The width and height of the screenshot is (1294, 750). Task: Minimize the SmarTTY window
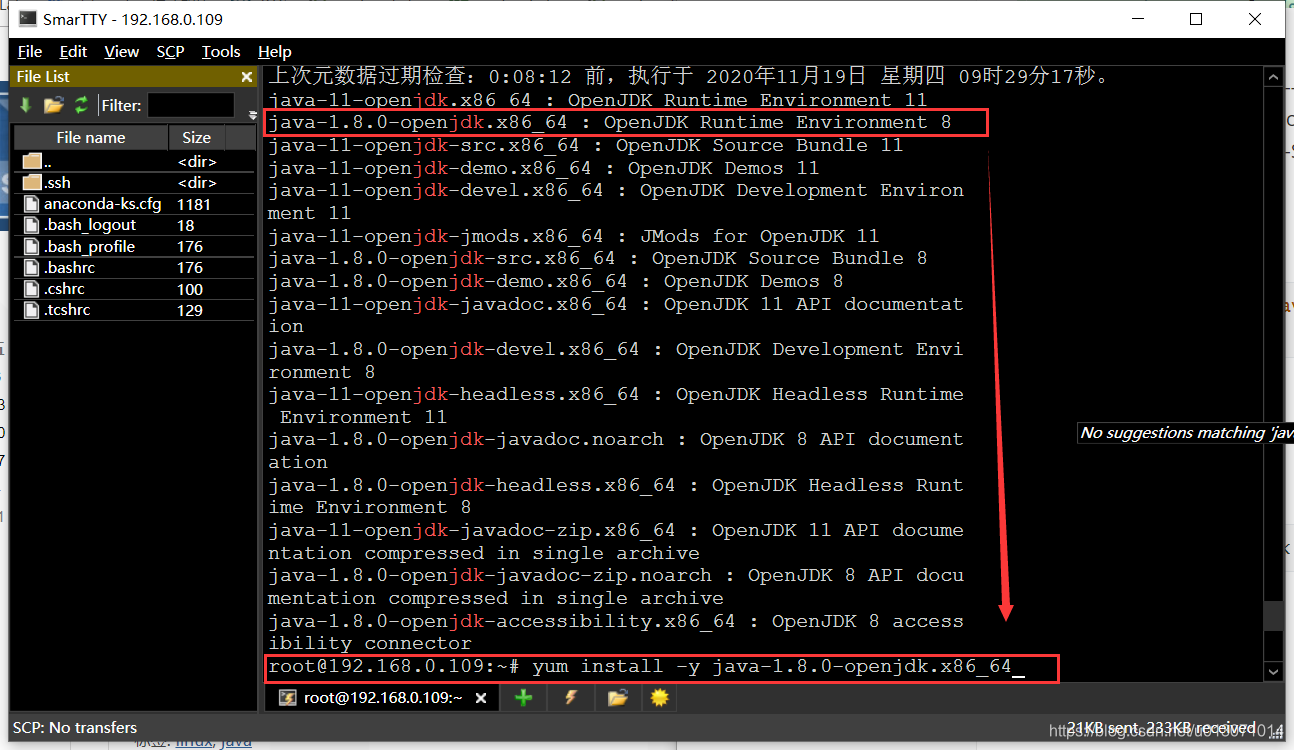pyautogui.click(x=1136, y=19)
